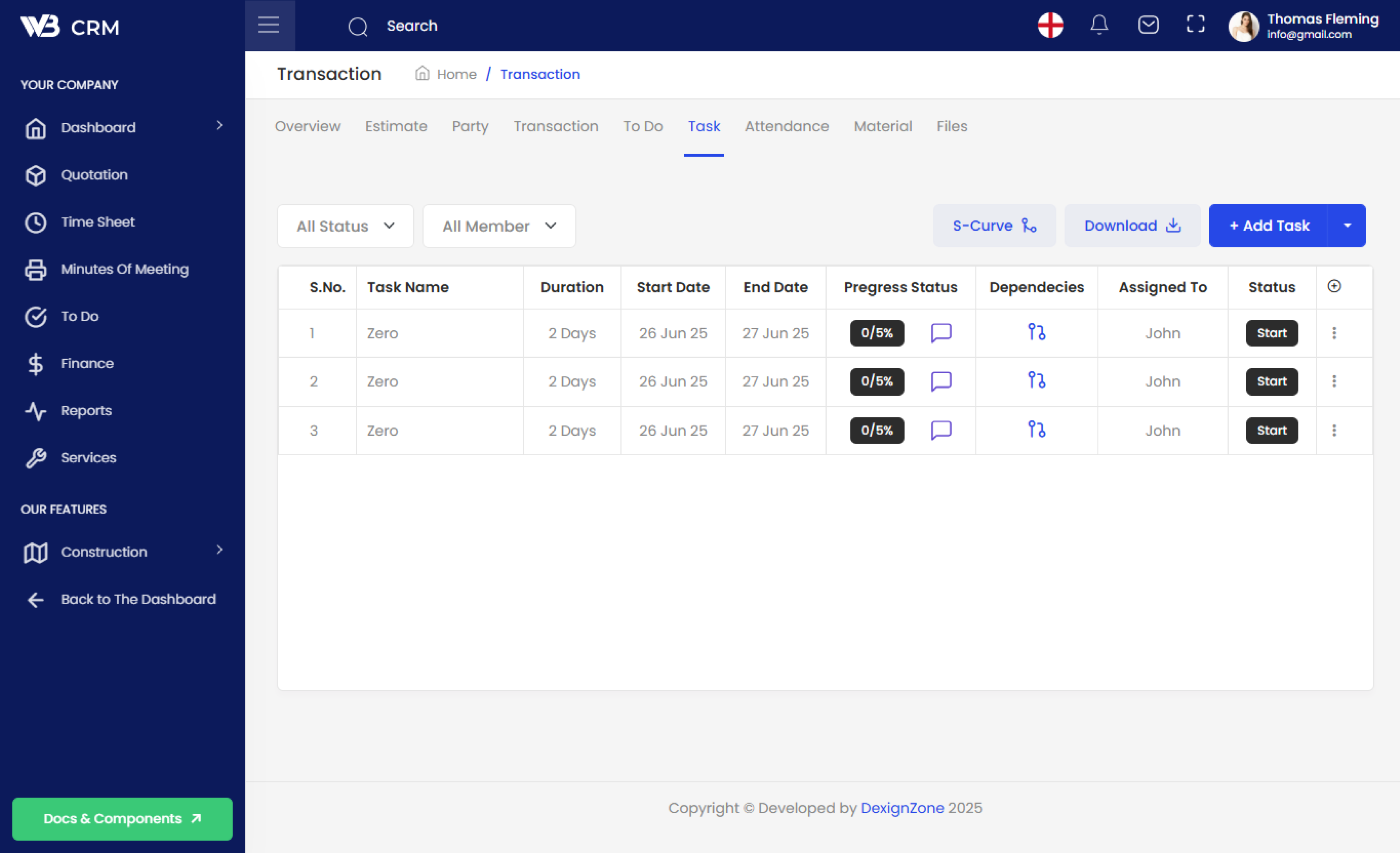Image resolution: width=1400 pixels, height=853 pixels.
Task: Switch to the Estimate tab
Action: coord(396,126)
